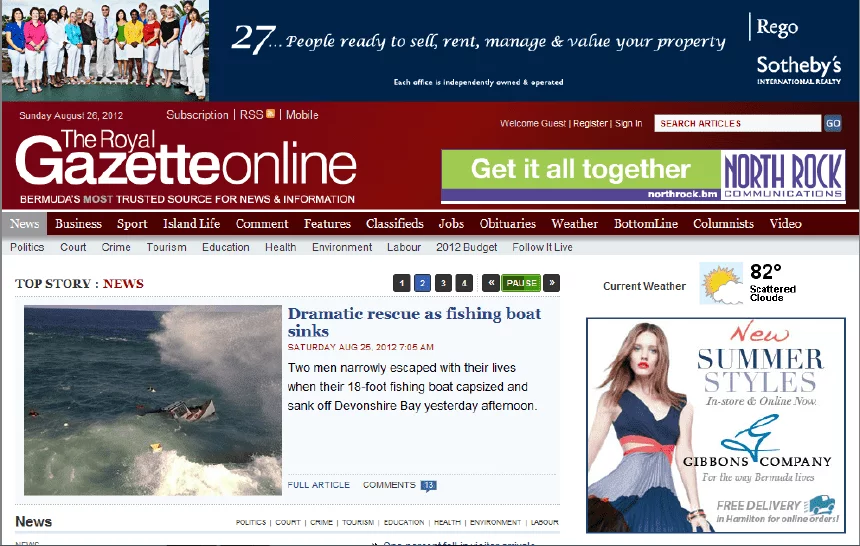This screenshot has width=860, height=546.
Task: Click the Search Articles text field
Action: point(737,123)
